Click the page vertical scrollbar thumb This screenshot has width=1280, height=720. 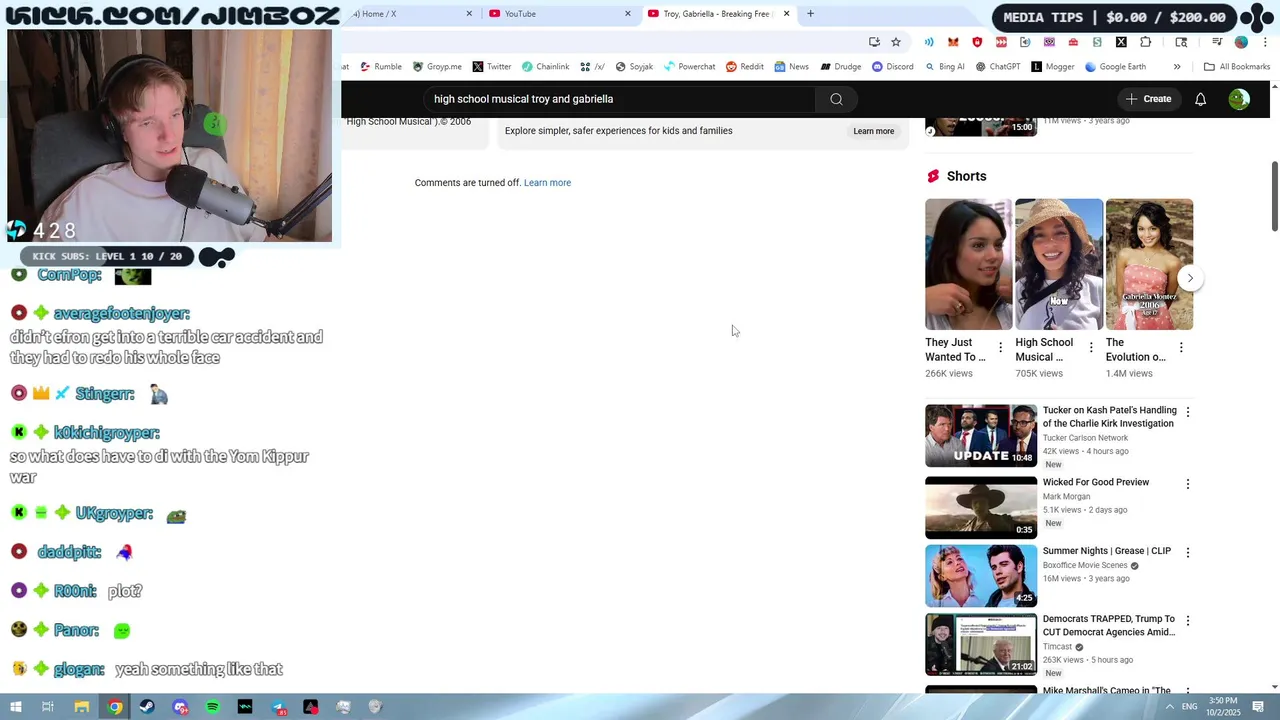(x=1275, y=196)
